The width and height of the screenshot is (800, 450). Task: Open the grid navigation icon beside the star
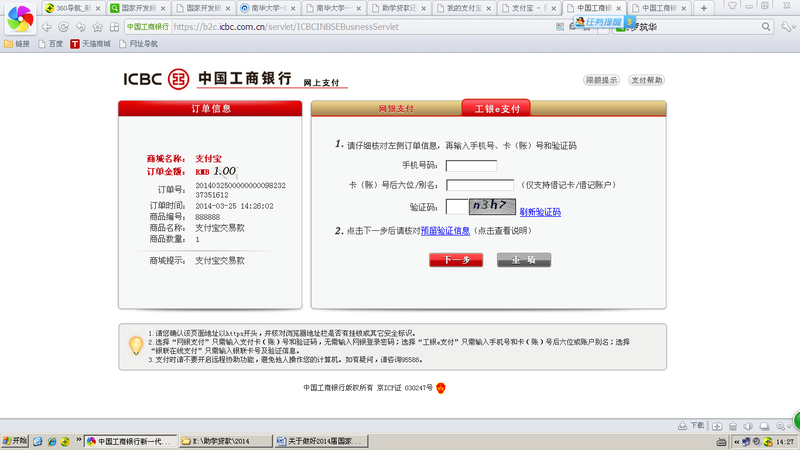click(x=114, y=27)
